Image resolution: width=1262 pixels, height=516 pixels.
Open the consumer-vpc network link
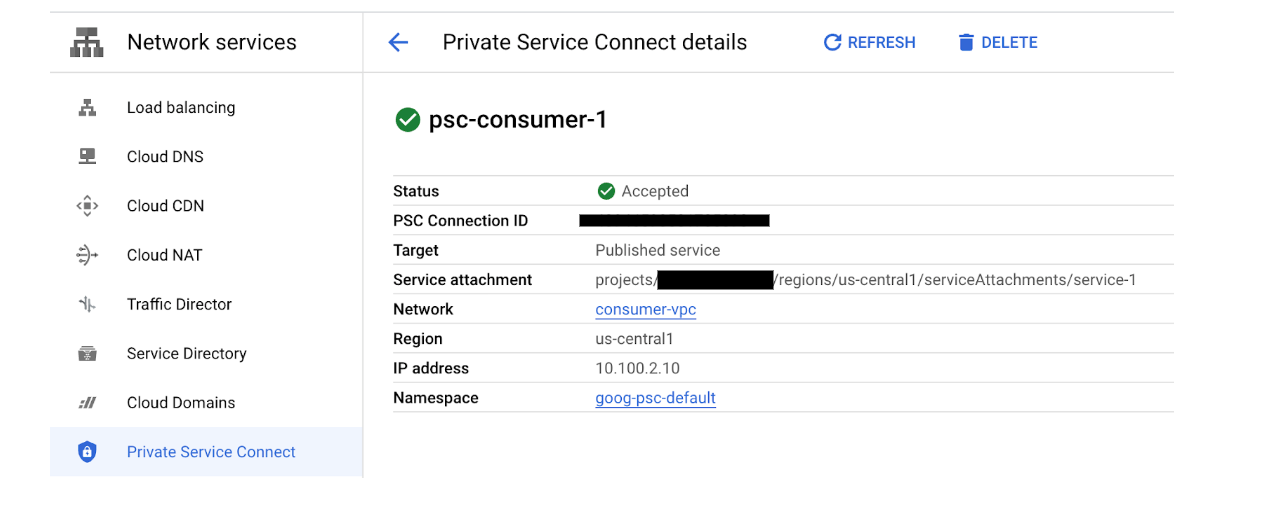(x=645, y=309)
